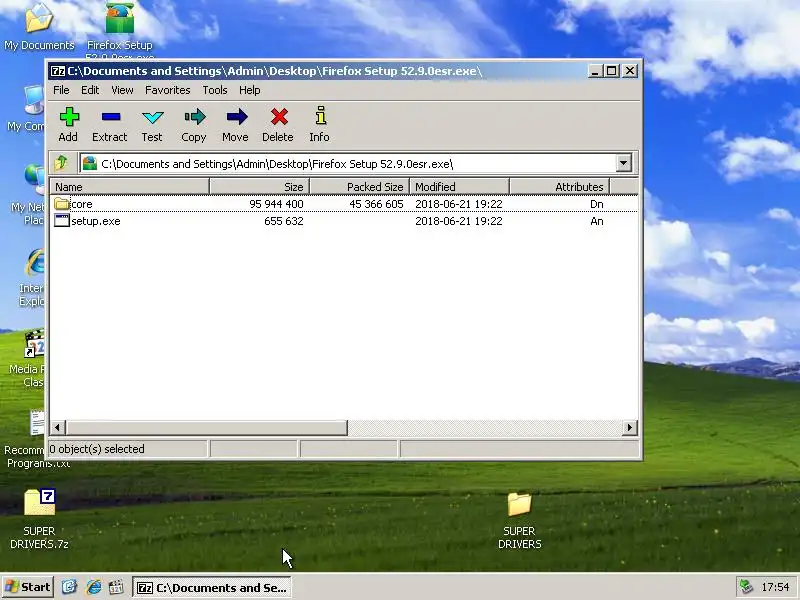
Task: Select My Network Places desktop icon
Action: (x=35, y=181)
